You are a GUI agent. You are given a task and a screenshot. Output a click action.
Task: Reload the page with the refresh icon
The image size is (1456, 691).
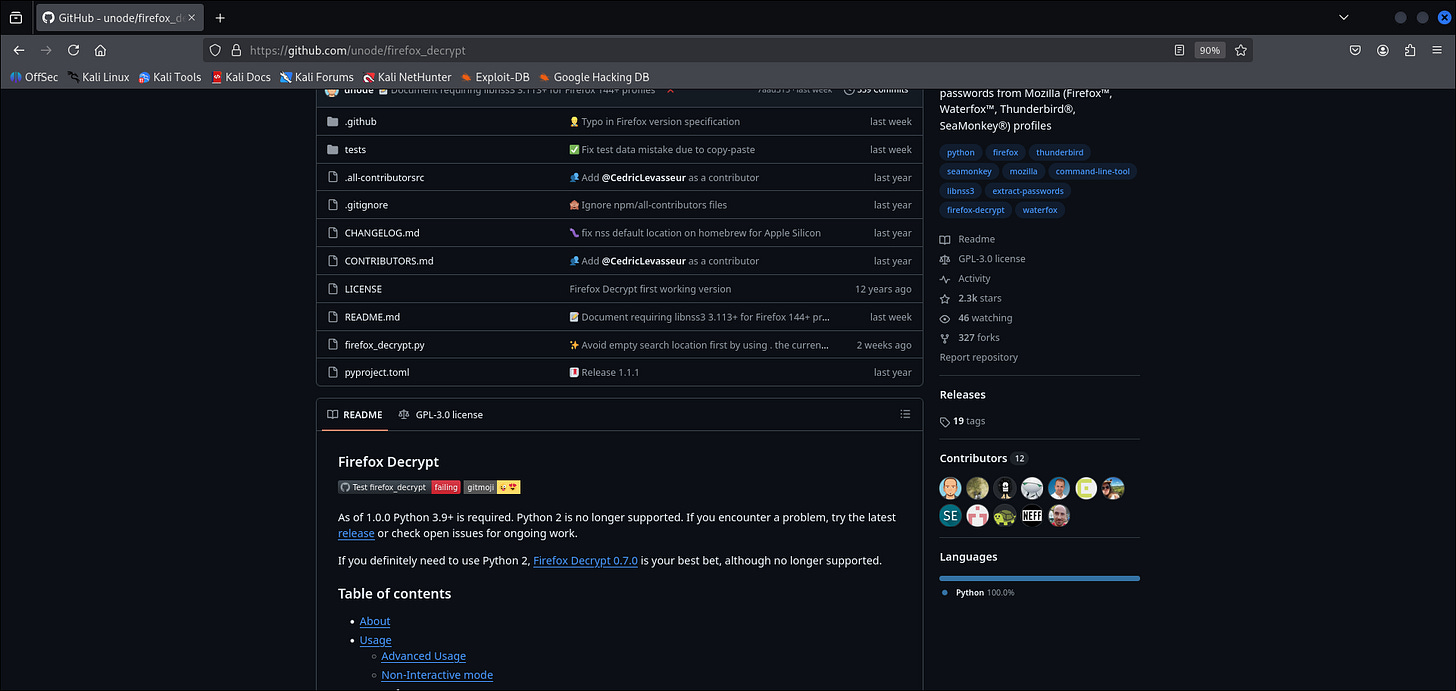point(73,50)
